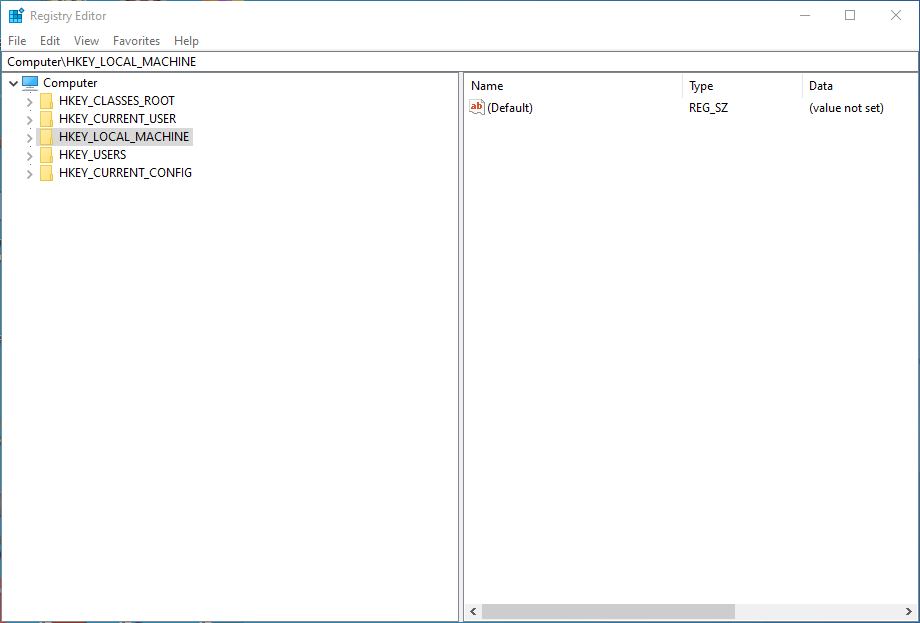This screenshot has width=920, height=623.
Task: Open the View menu
Action: click(x=86, y=41)
